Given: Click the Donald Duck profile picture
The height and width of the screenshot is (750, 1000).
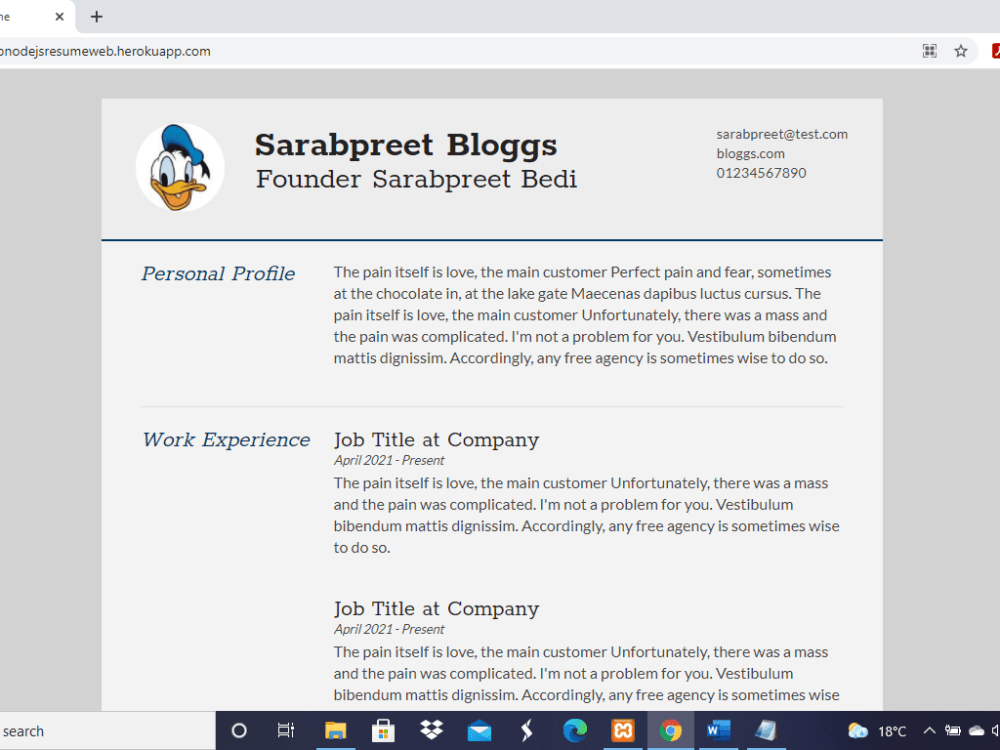Looking at the screenshot, I should click(180, 167).
